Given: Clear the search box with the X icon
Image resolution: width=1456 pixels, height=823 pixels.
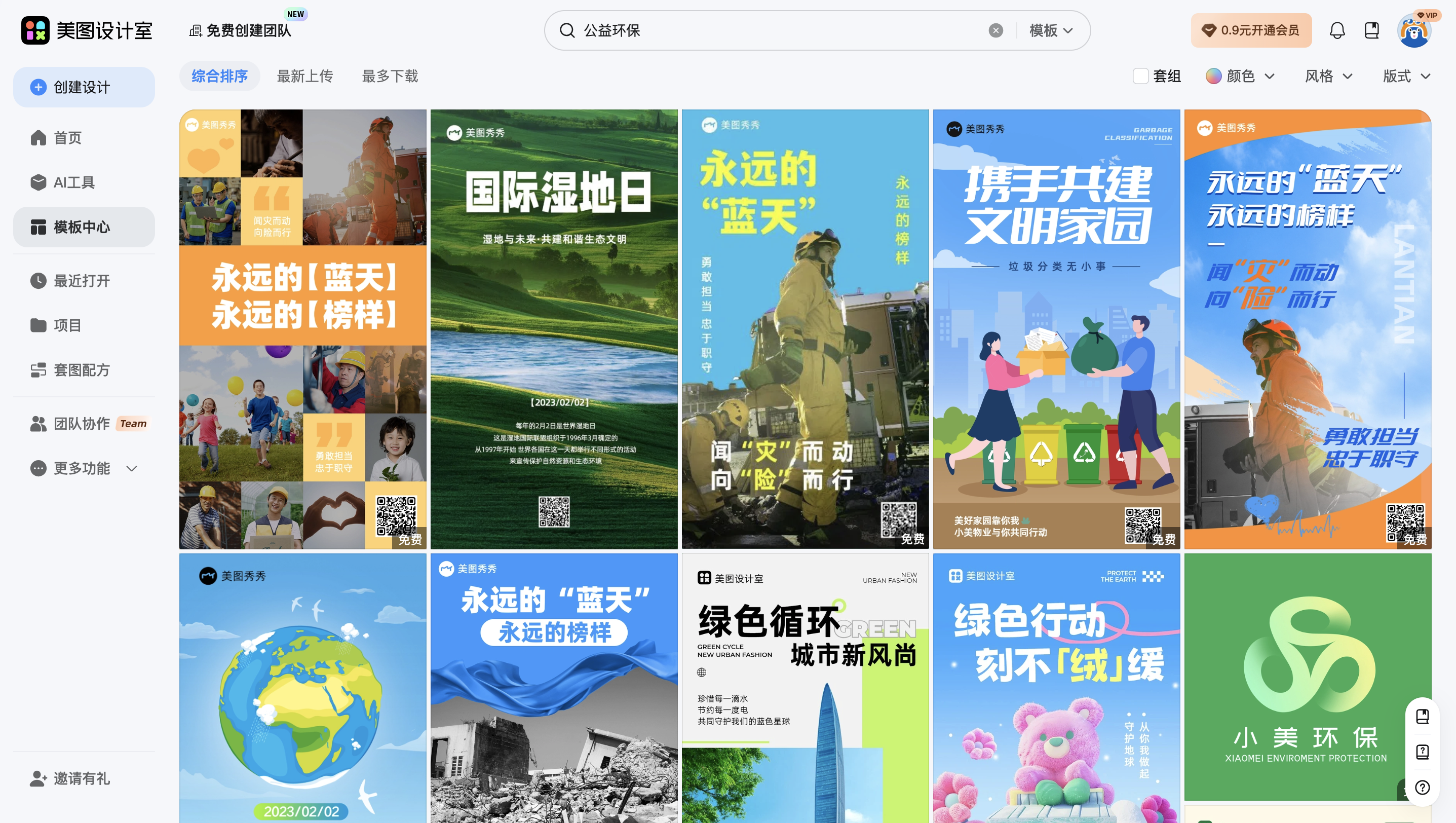Looking at the screenshot, I should point(995,30).
